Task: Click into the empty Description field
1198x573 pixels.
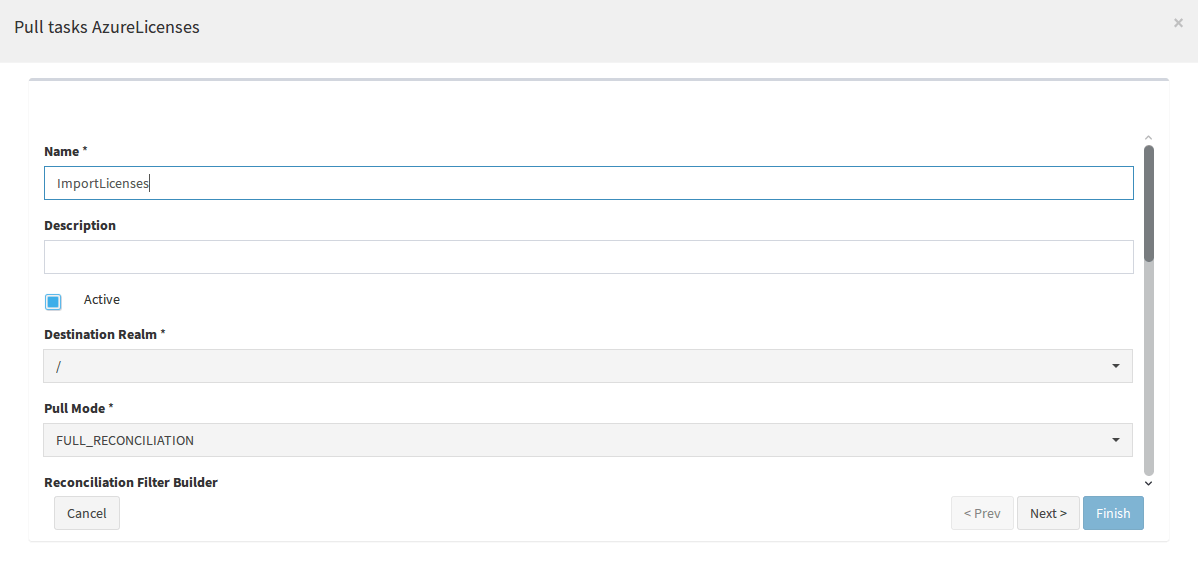Action: coord(588,257)
